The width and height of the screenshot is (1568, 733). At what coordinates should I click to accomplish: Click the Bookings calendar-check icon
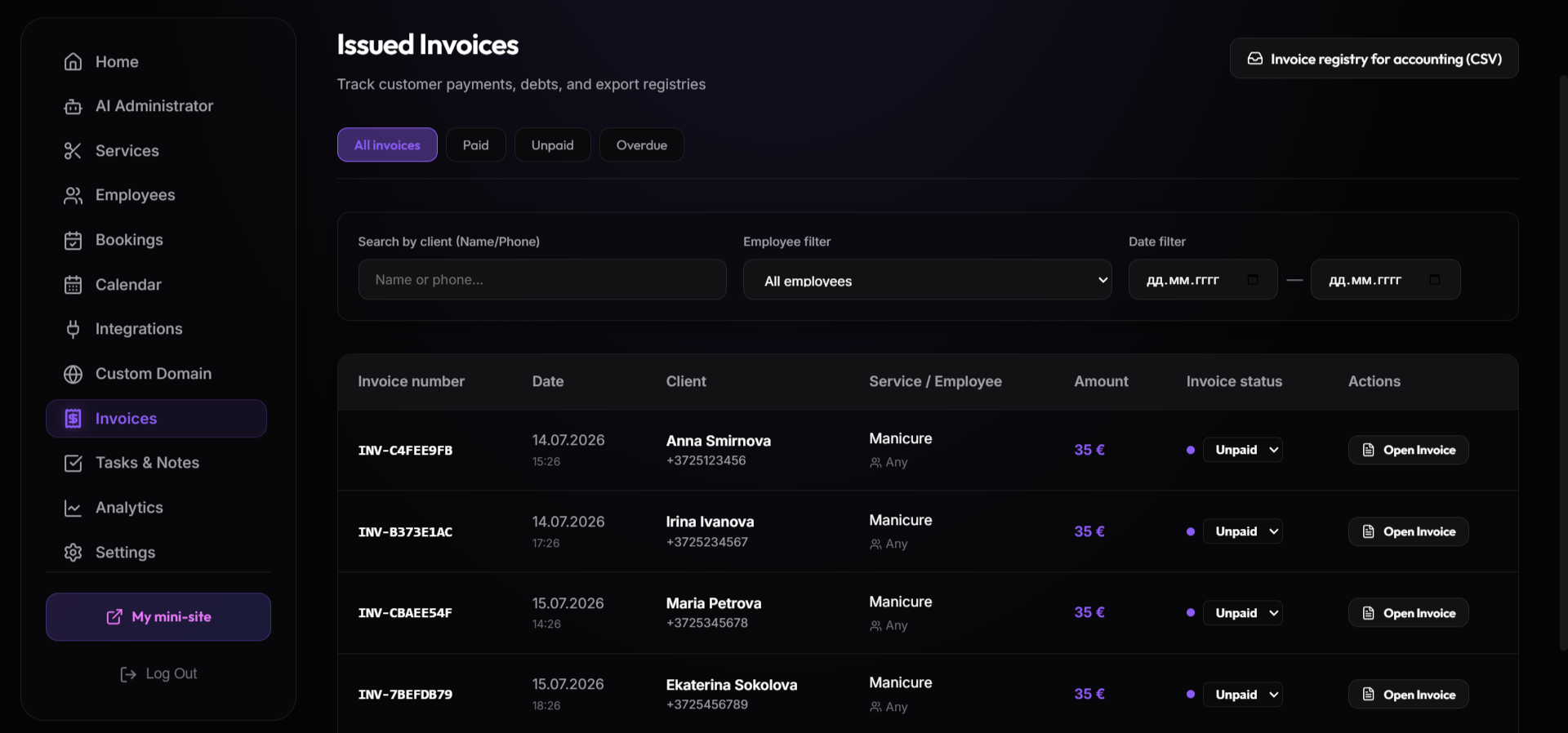73,240
